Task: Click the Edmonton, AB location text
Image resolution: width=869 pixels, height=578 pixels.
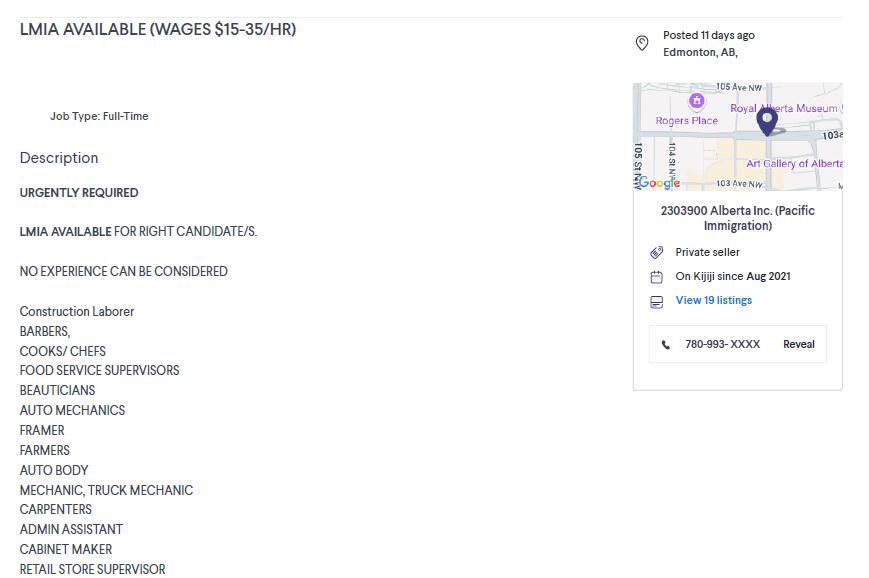Action: coord(700,52)
